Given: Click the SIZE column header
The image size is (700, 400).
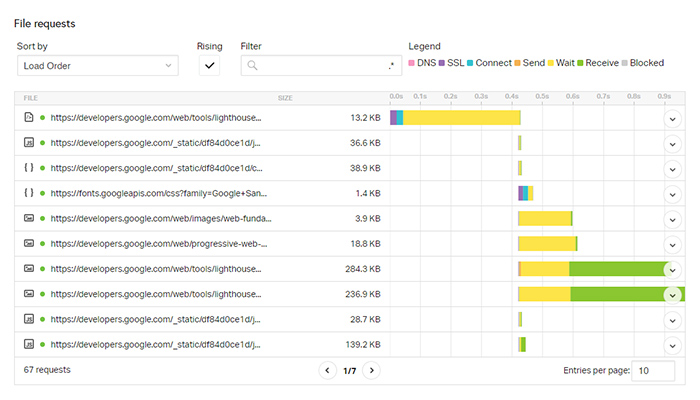Looking at the screenshot, I should pos(285,98).
